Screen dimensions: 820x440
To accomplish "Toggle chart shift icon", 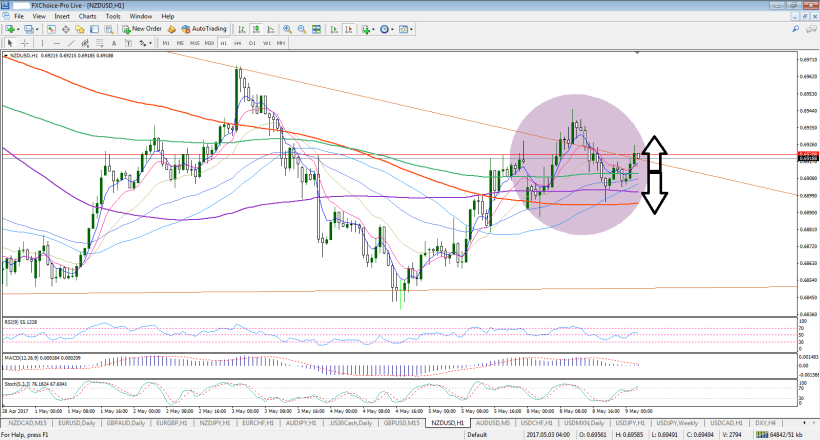I will pos(348,29).
